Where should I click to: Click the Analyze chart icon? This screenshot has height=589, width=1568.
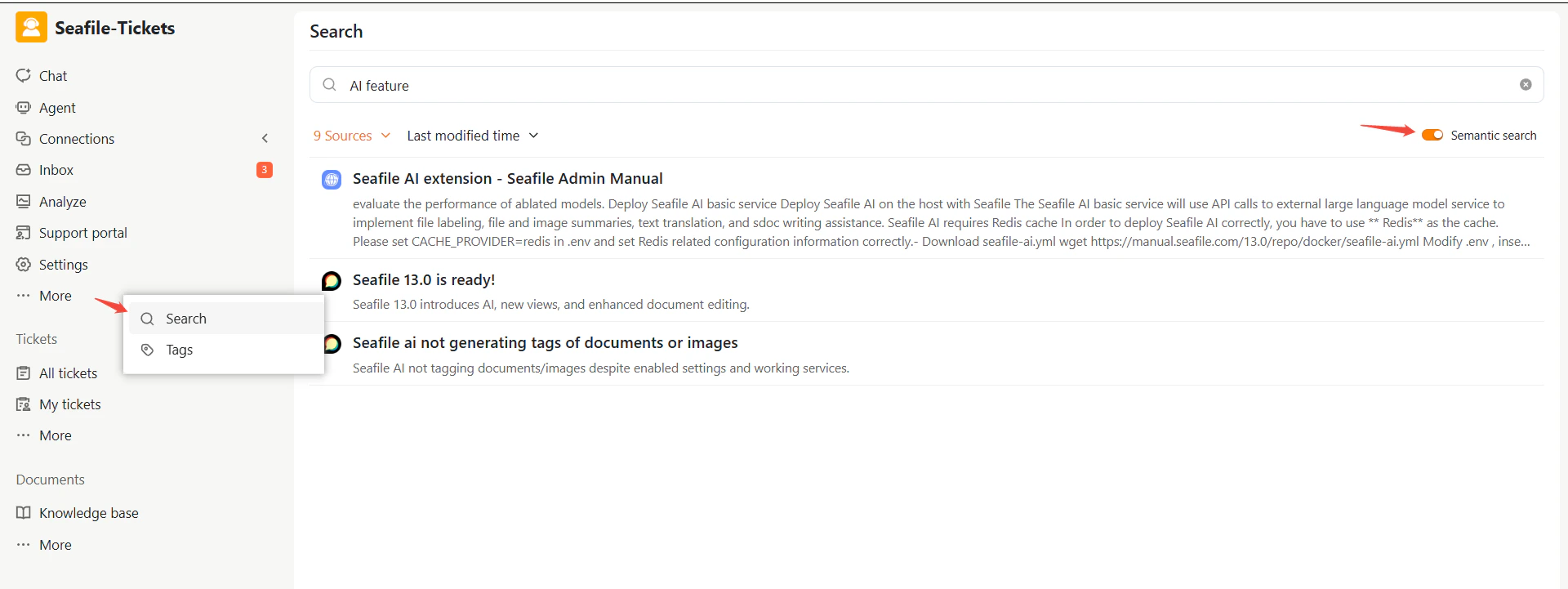(24, 201)
